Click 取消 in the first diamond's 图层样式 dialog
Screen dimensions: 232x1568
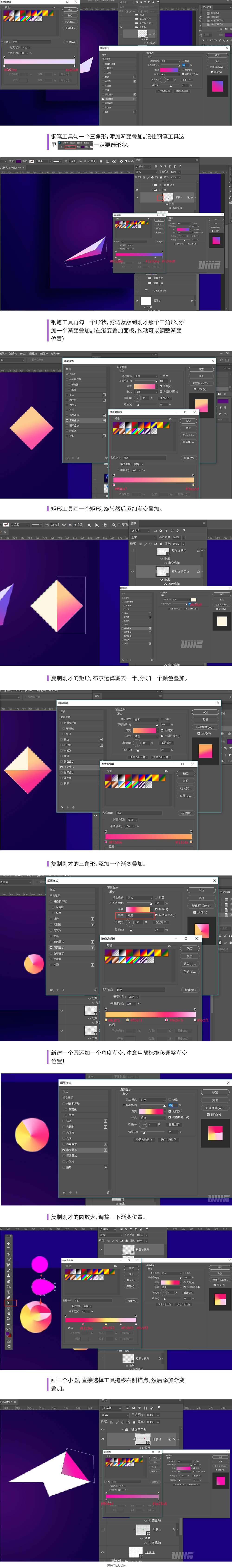(x=201, y=376)
